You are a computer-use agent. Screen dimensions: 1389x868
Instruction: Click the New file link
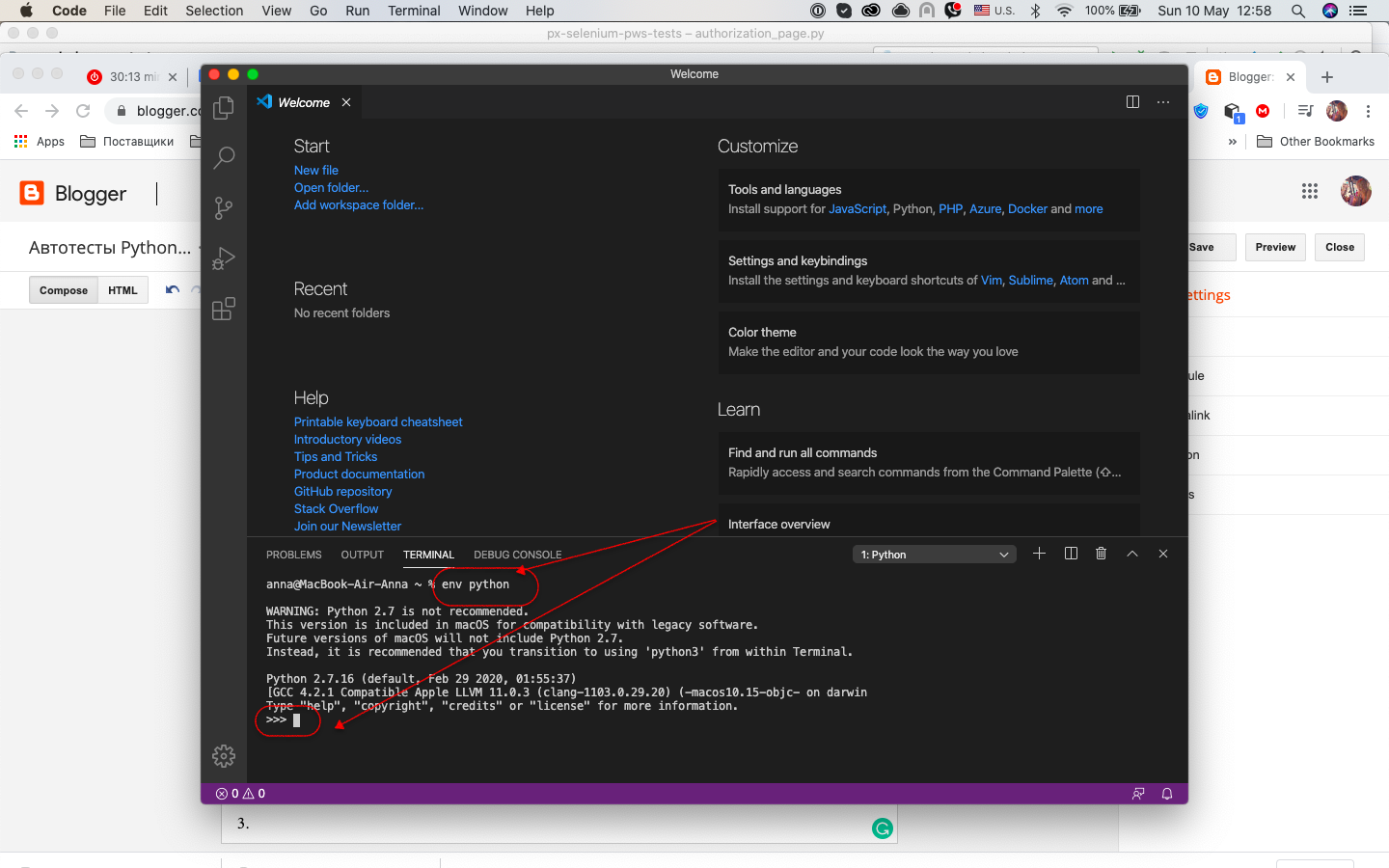tap(316, 171)
